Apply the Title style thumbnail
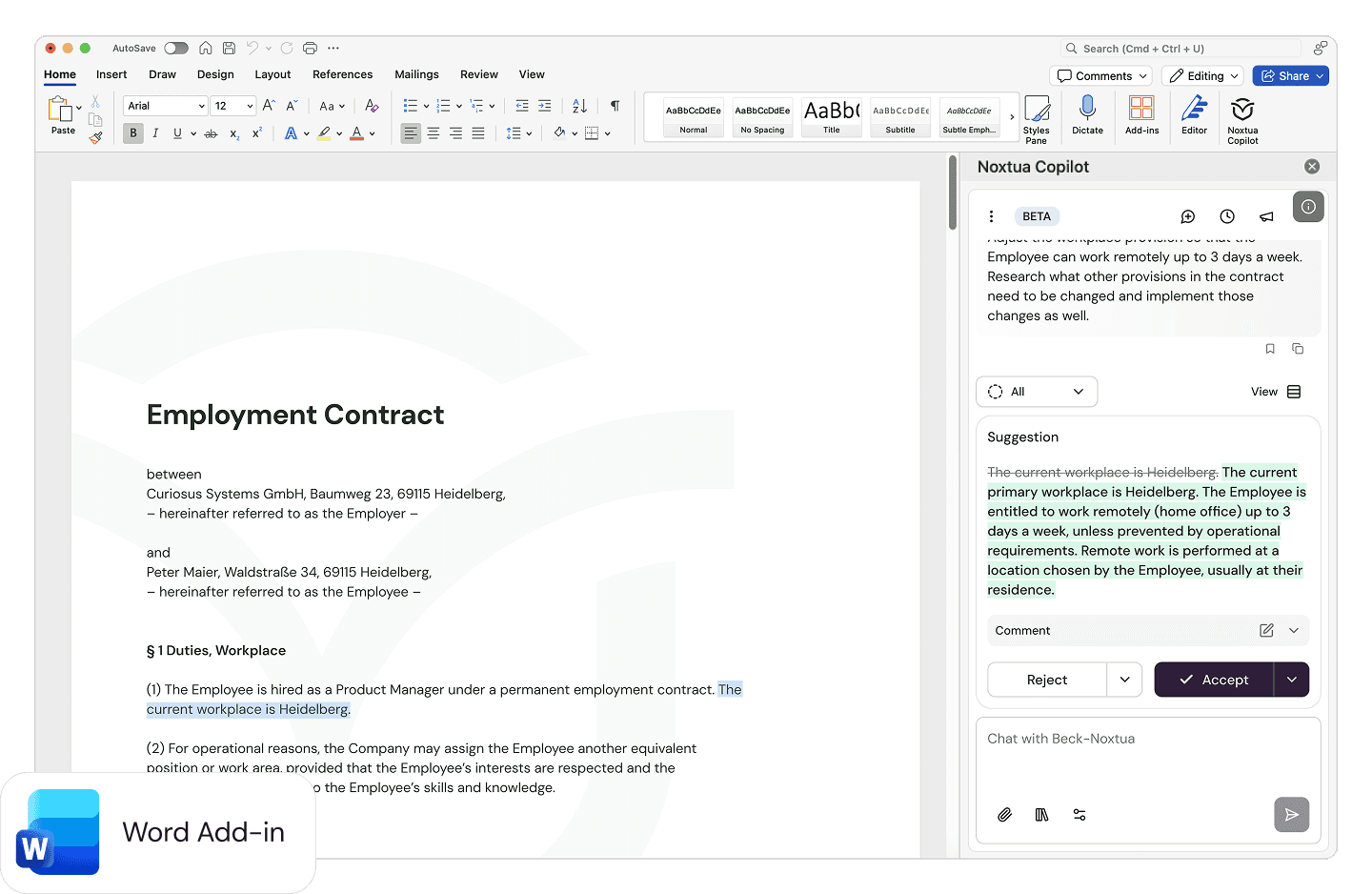This screenshot has width=1372, height=894. tap(832, 117)
